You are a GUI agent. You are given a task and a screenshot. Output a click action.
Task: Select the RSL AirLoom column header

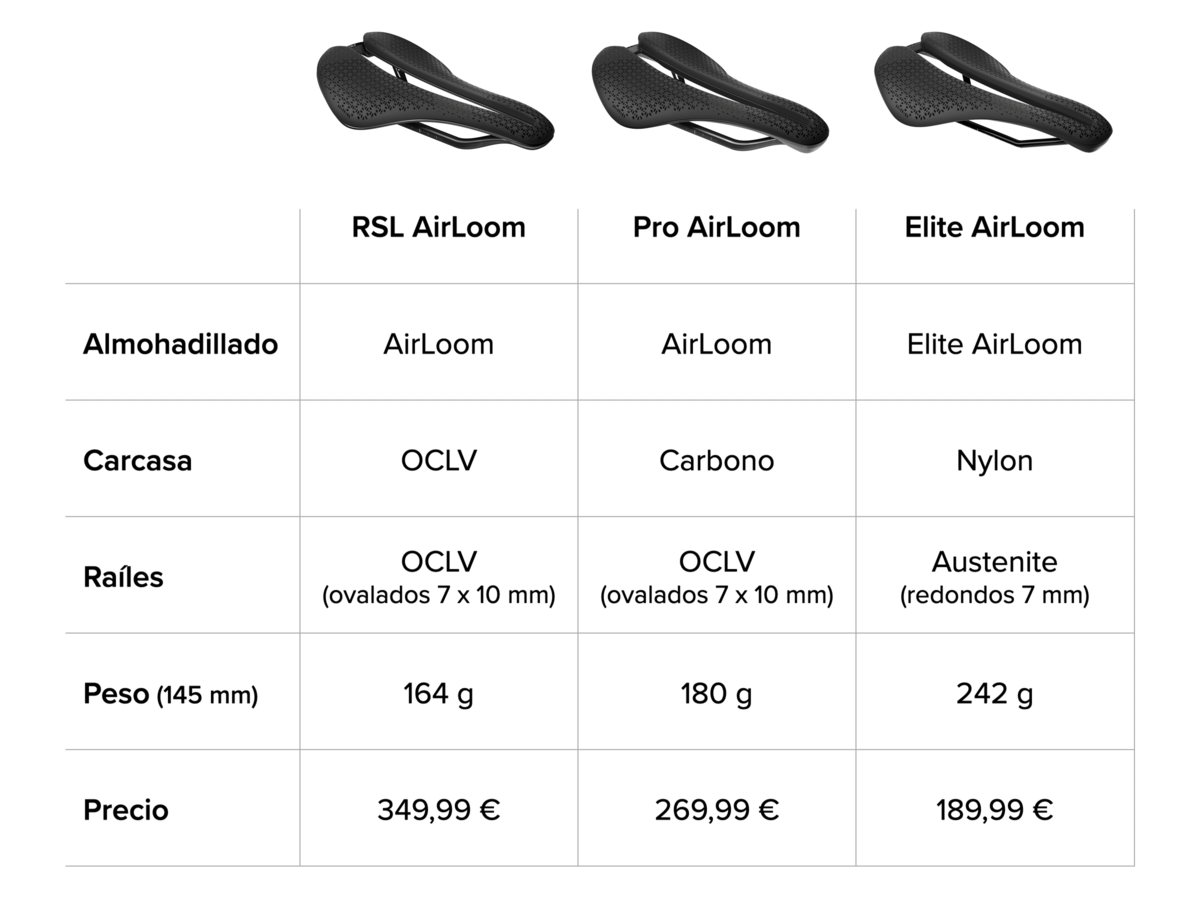tap(438, 227)
